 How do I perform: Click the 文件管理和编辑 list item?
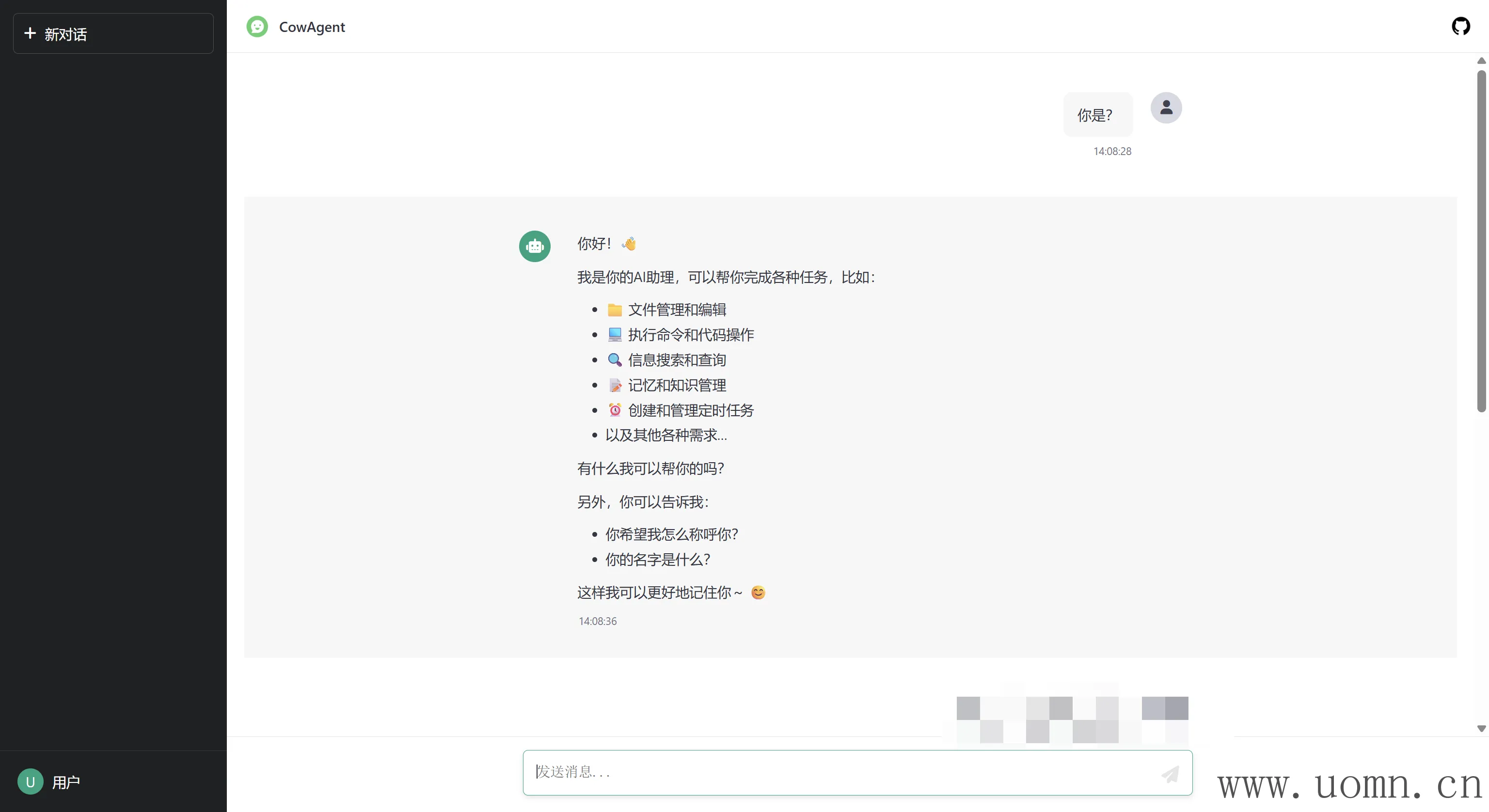point(677,310)
